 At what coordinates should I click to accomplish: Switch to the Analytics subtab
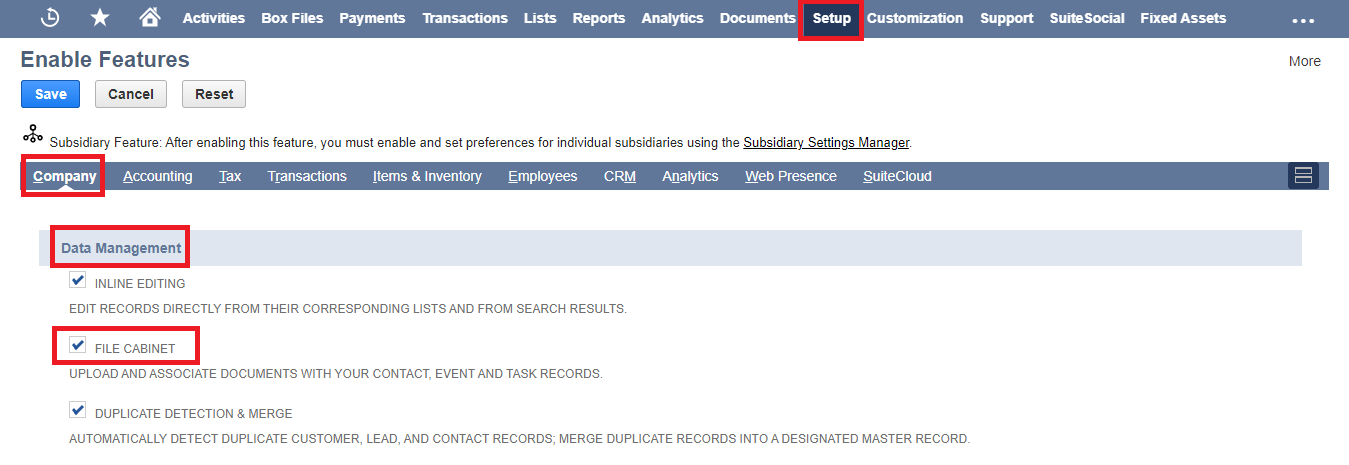click(x=690, y=176)
